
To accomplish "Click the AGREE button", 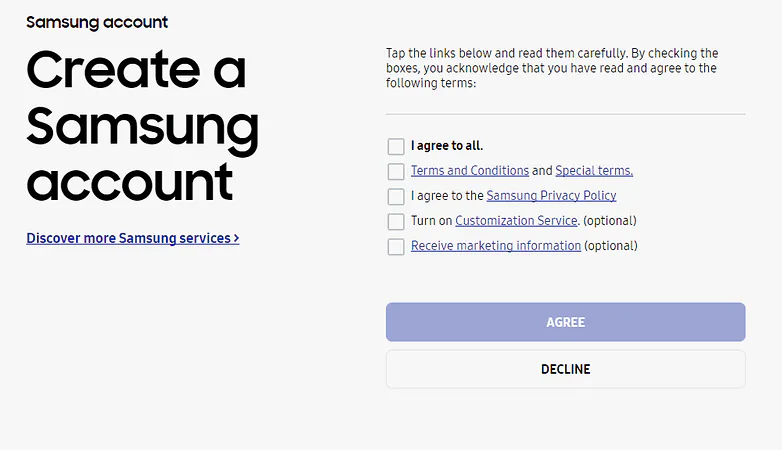I will pyautogui.click(x=566, y=322).
